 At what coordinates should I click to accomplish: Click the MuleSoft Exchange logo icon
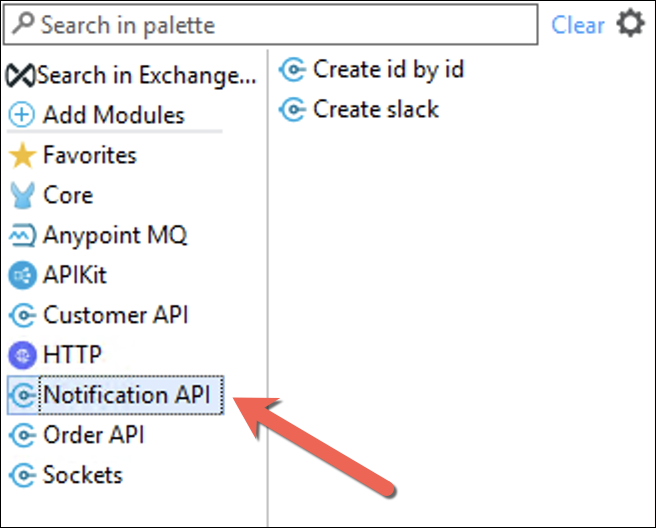tap(20, 76)
